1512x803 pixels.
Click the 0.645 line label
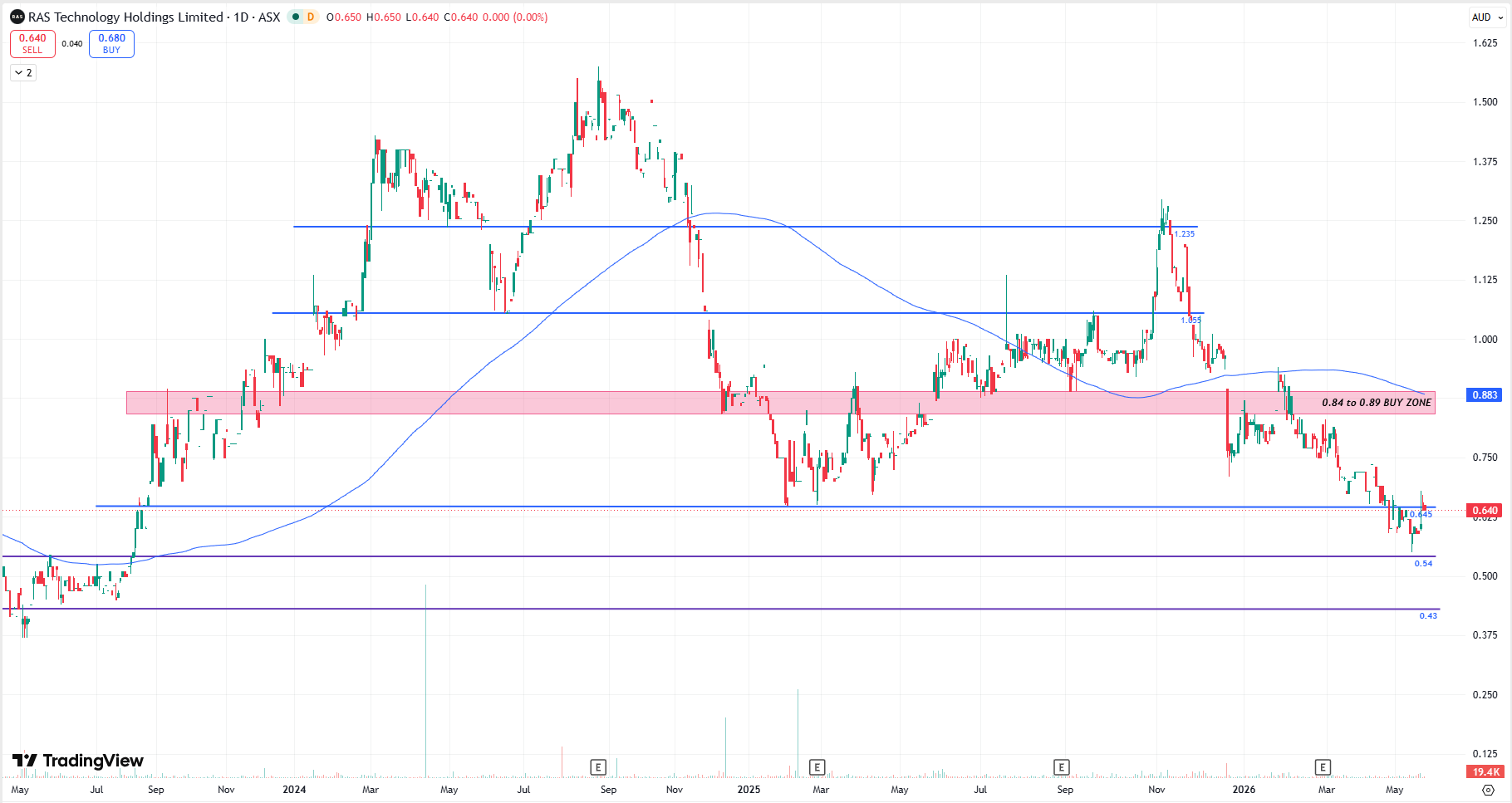point(1421,515)
